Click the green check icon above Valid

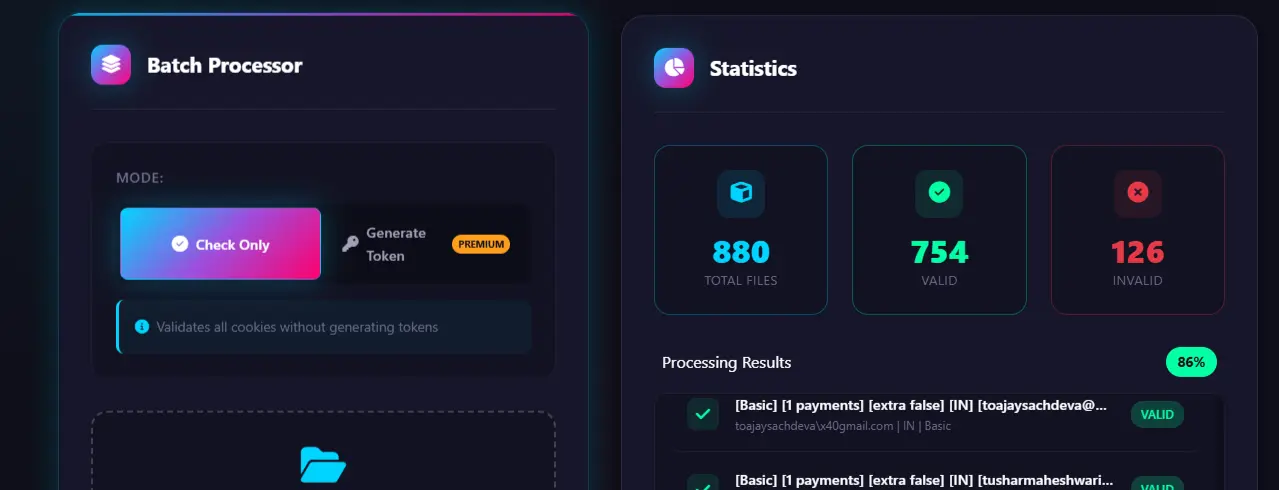pos(939,194)
